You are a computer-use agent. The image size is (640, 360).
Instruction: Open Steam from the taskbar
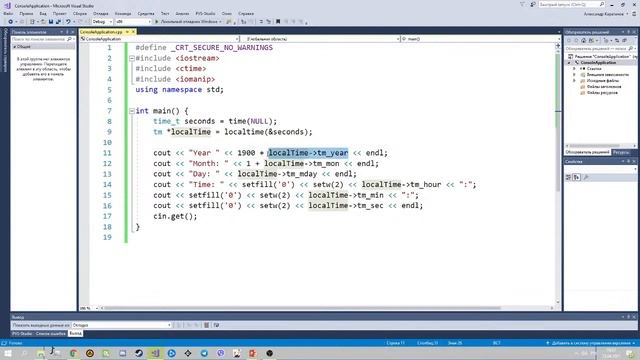139,353
